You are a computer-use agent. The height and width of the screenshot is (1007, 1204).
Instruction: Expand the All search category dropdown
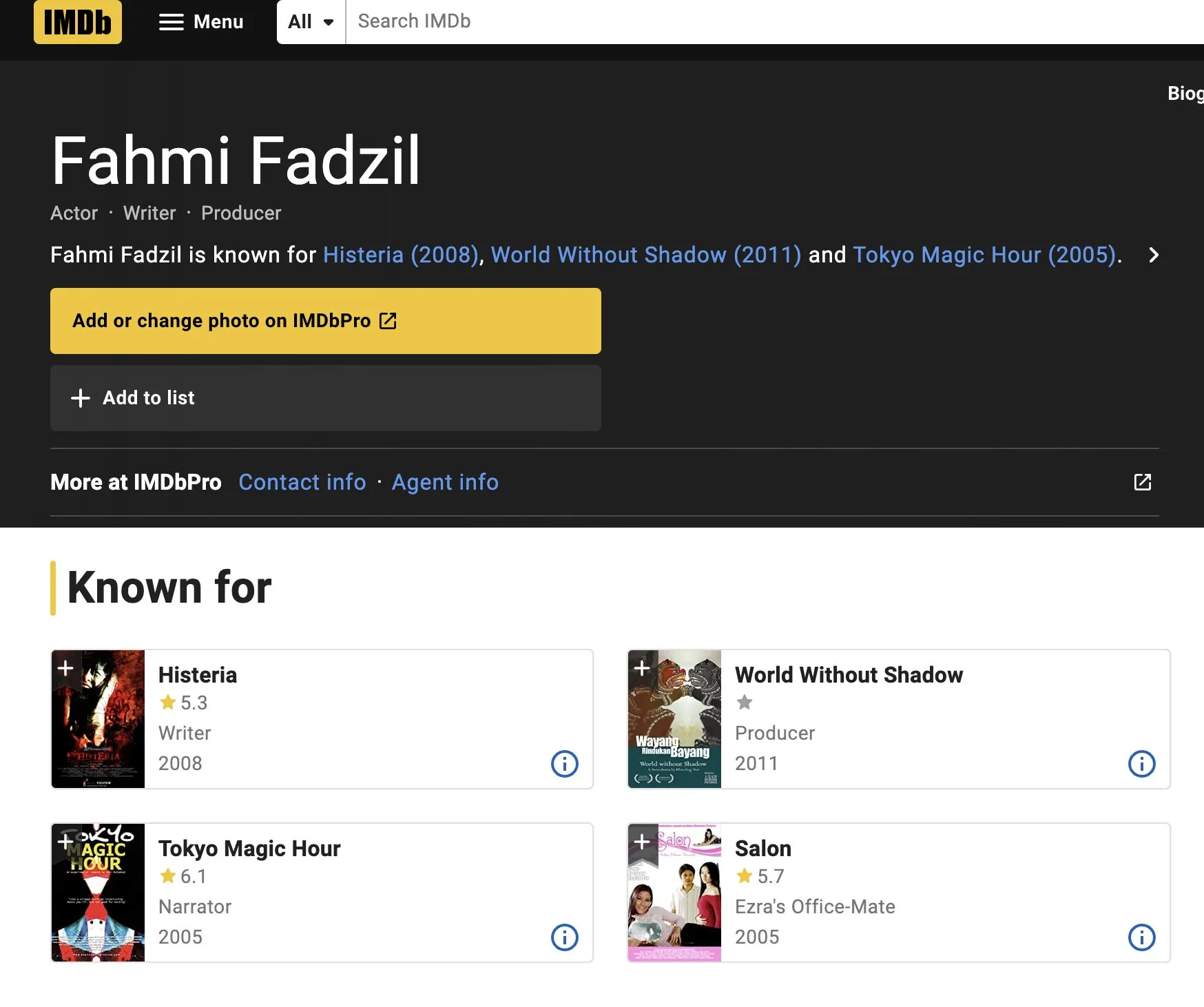coord(311,22)
